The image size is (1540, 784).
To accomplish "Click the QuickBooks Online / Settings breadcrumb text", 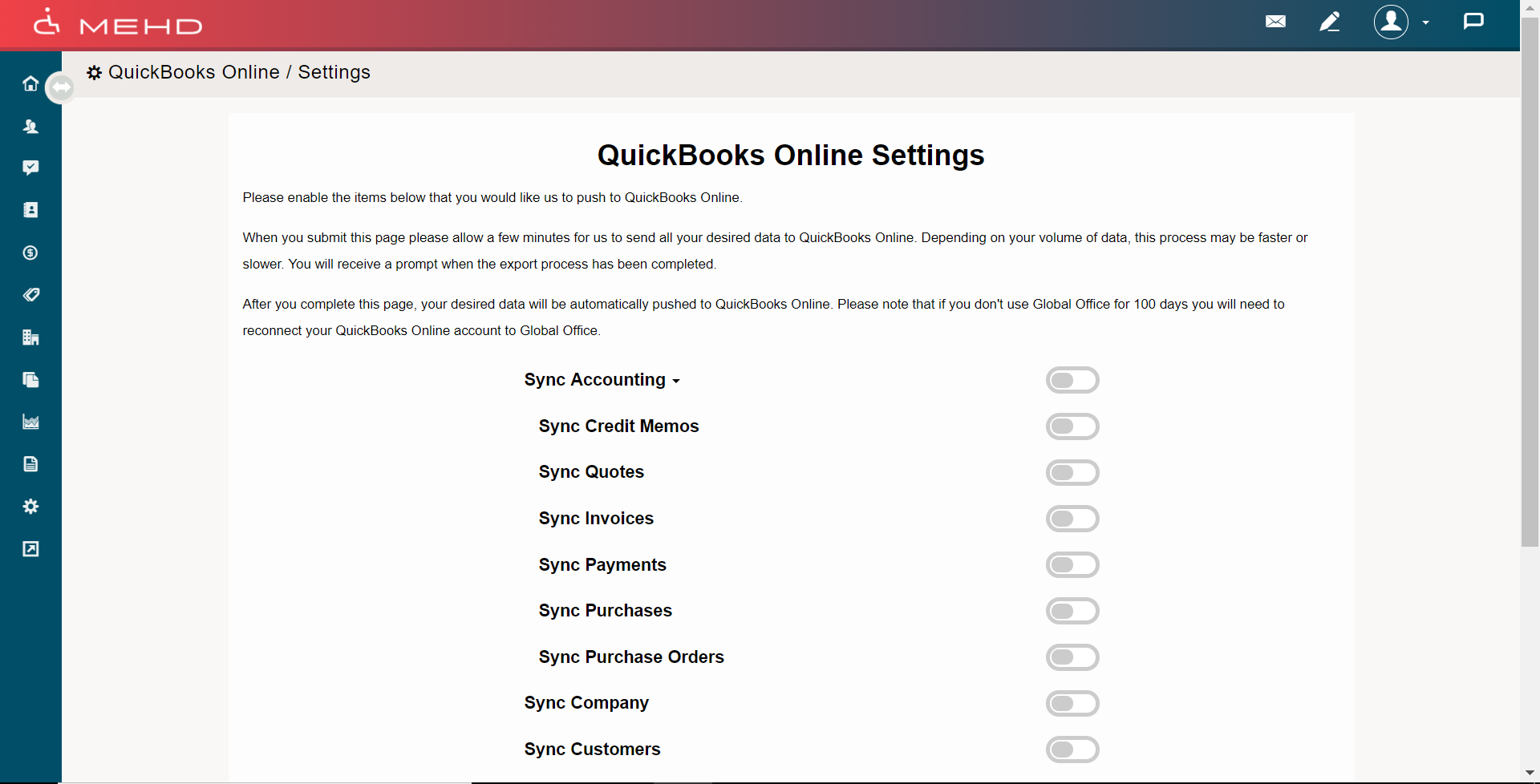I will tap(239, 72).
